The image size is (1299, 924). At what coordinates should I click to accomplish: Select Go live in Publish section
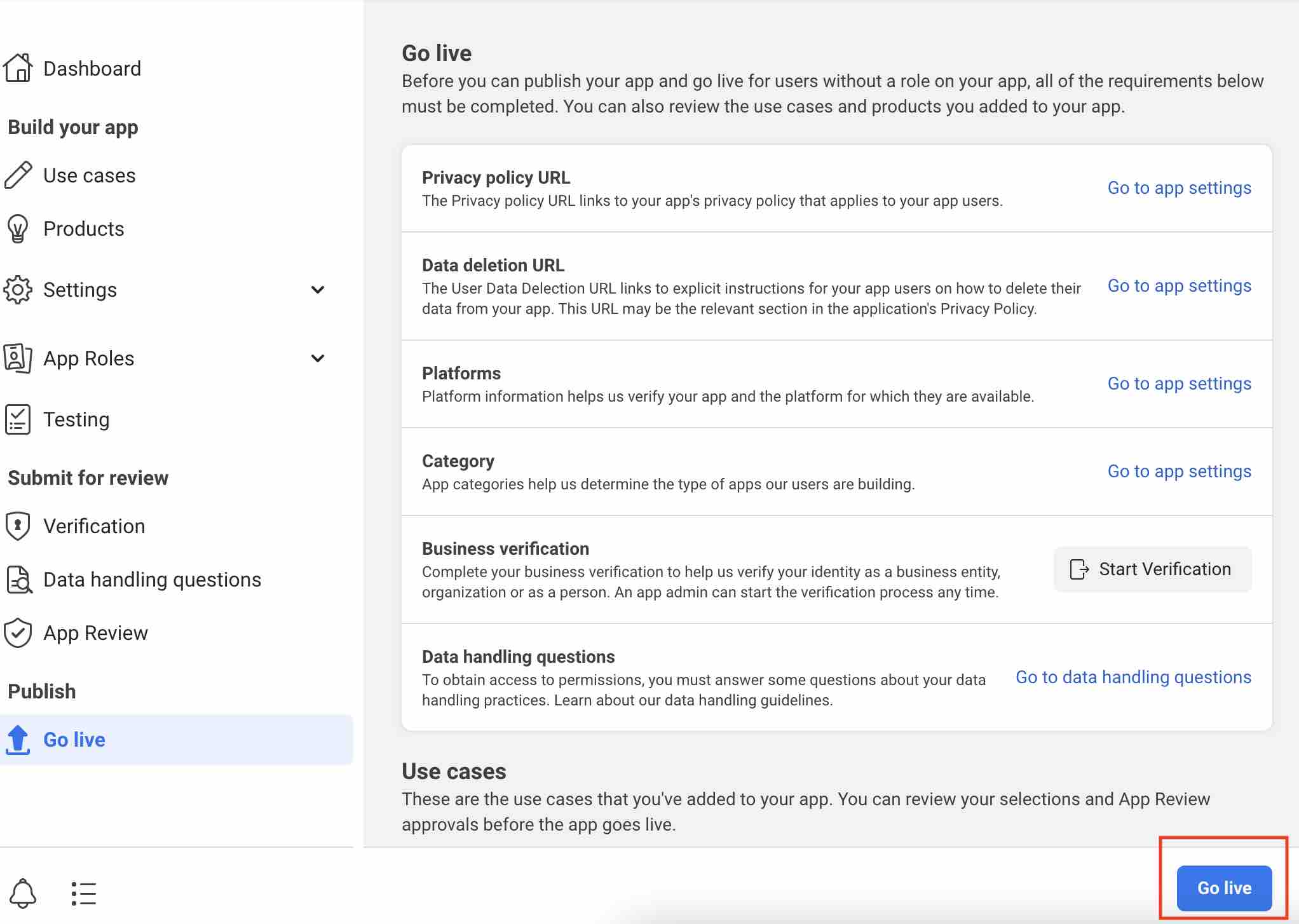[x=74, y=740]
